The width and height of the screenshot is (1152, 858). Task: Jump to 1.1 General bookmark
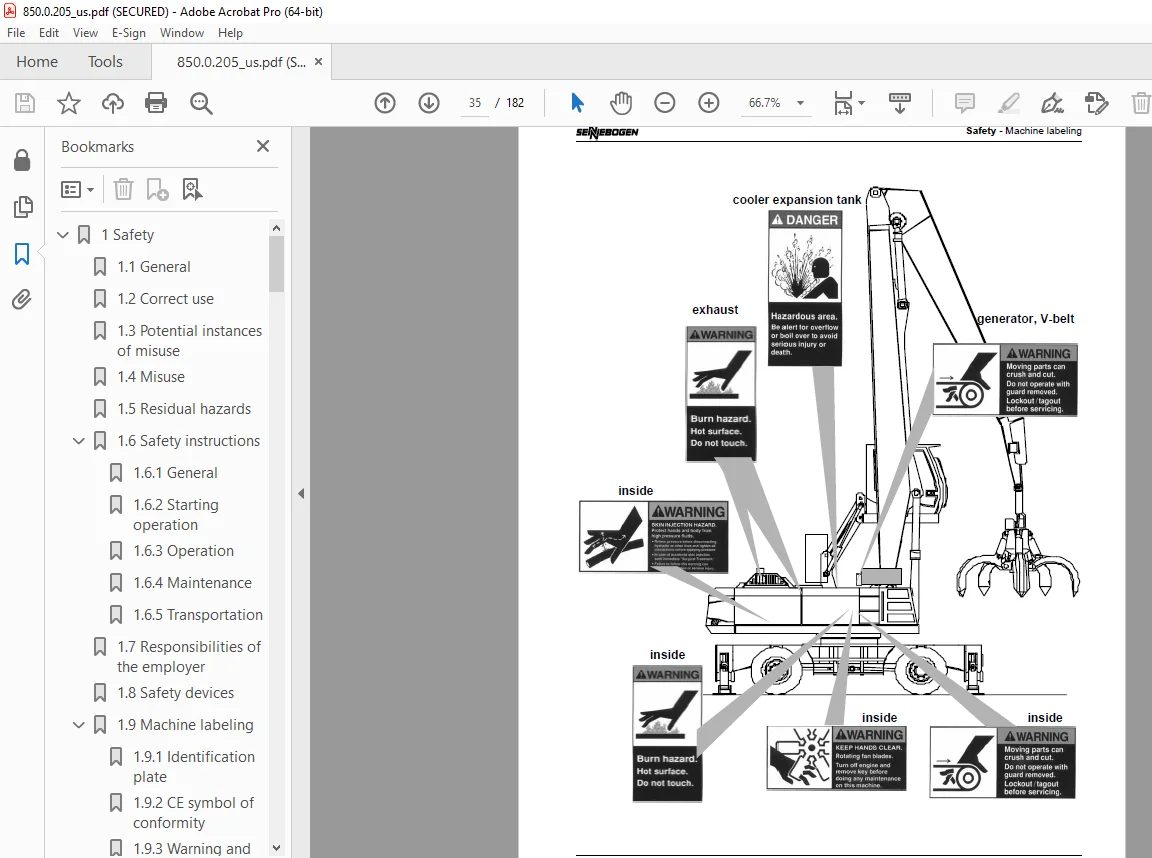coord(154,267)
